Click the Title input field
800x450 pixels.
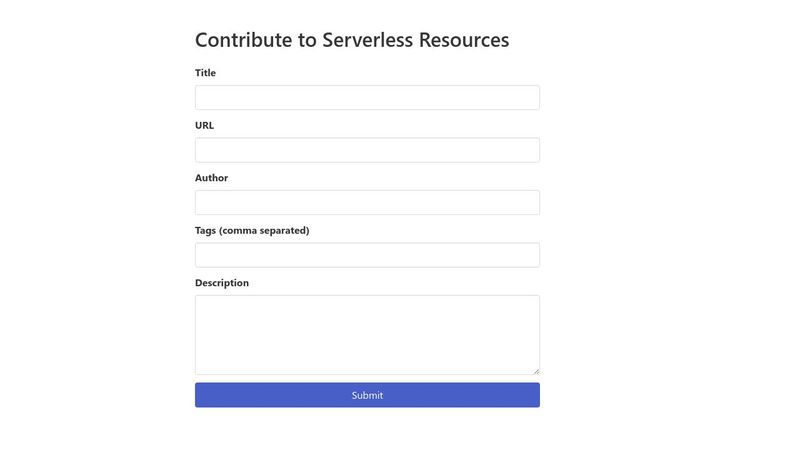(367, 97)
